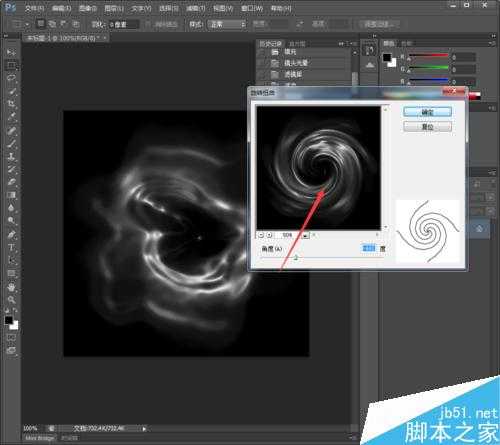Select the Rectangular Marquee tool

tap(11, 65)
